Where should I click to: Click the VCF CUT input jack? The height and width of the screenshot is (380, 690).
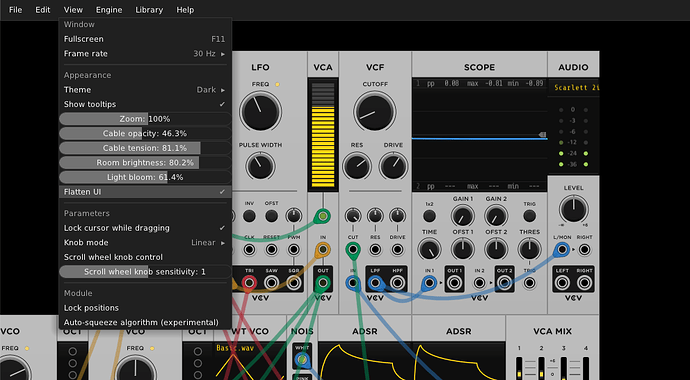(x=352, y=250)
